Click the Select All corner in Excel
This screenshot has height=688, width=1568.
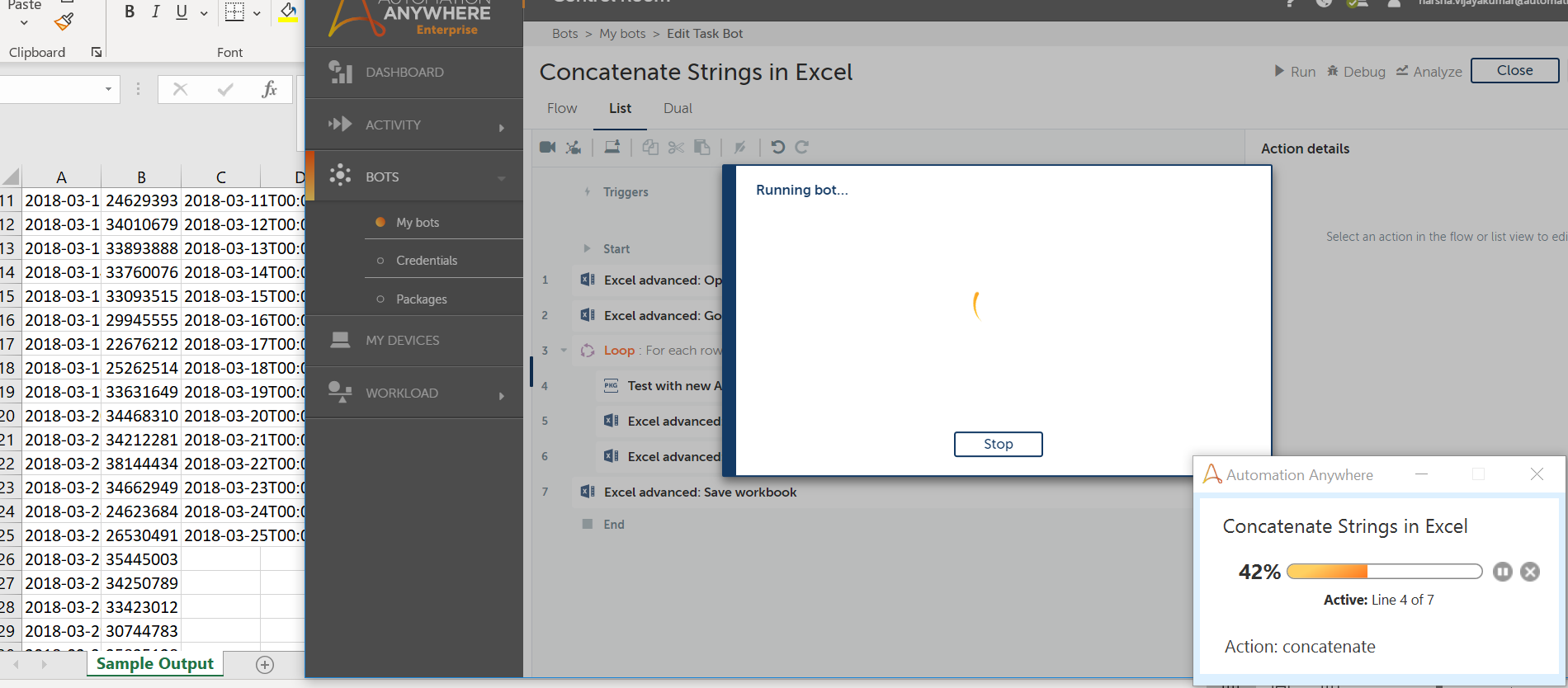click(x=11, y=177)
